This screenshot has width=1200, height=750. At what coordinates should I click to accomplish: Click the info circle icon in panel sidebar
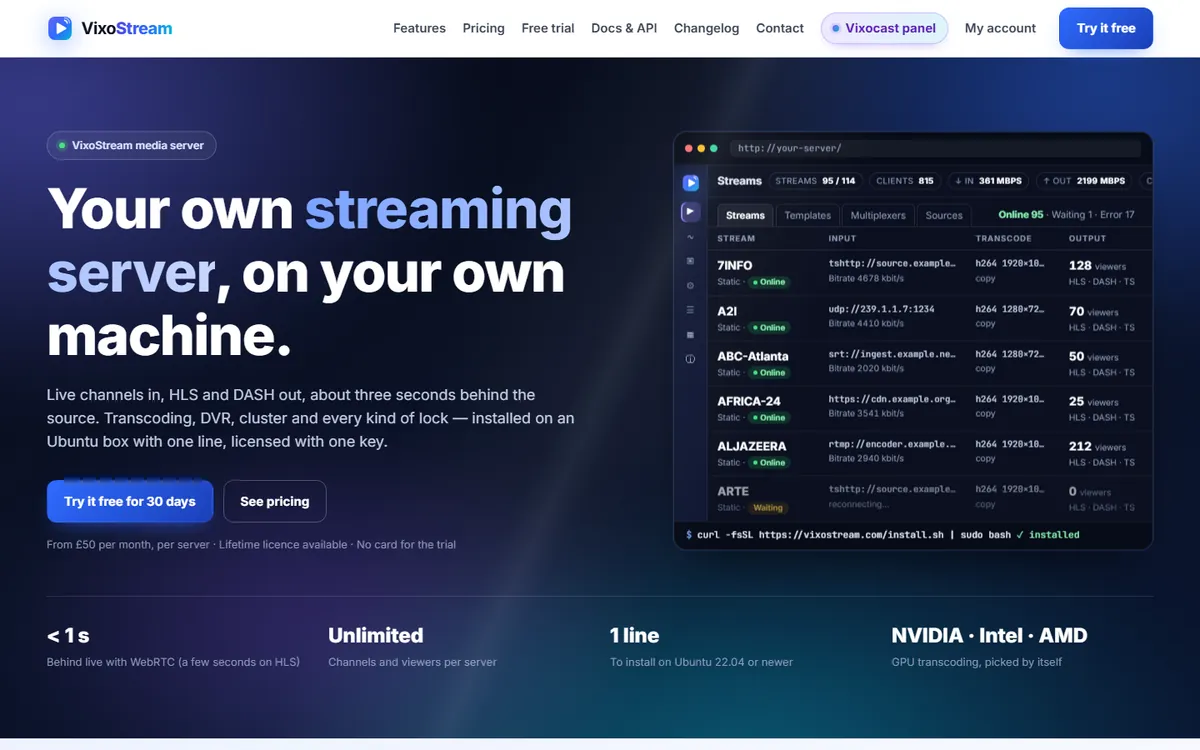pyautogui.click(x=690, y=358)
